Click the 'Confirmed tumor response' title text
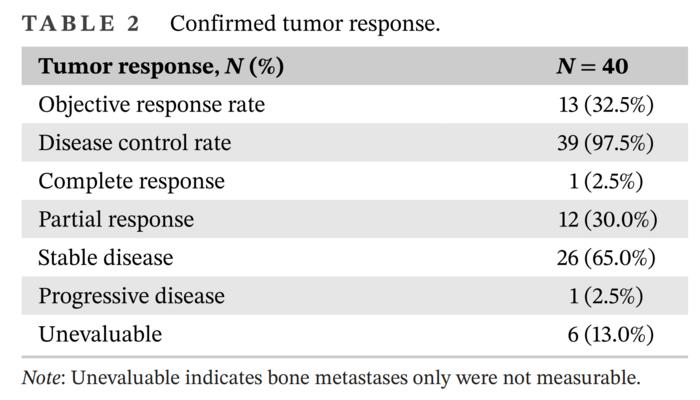Viewport: 700px width, 400px height. [305, 23]
